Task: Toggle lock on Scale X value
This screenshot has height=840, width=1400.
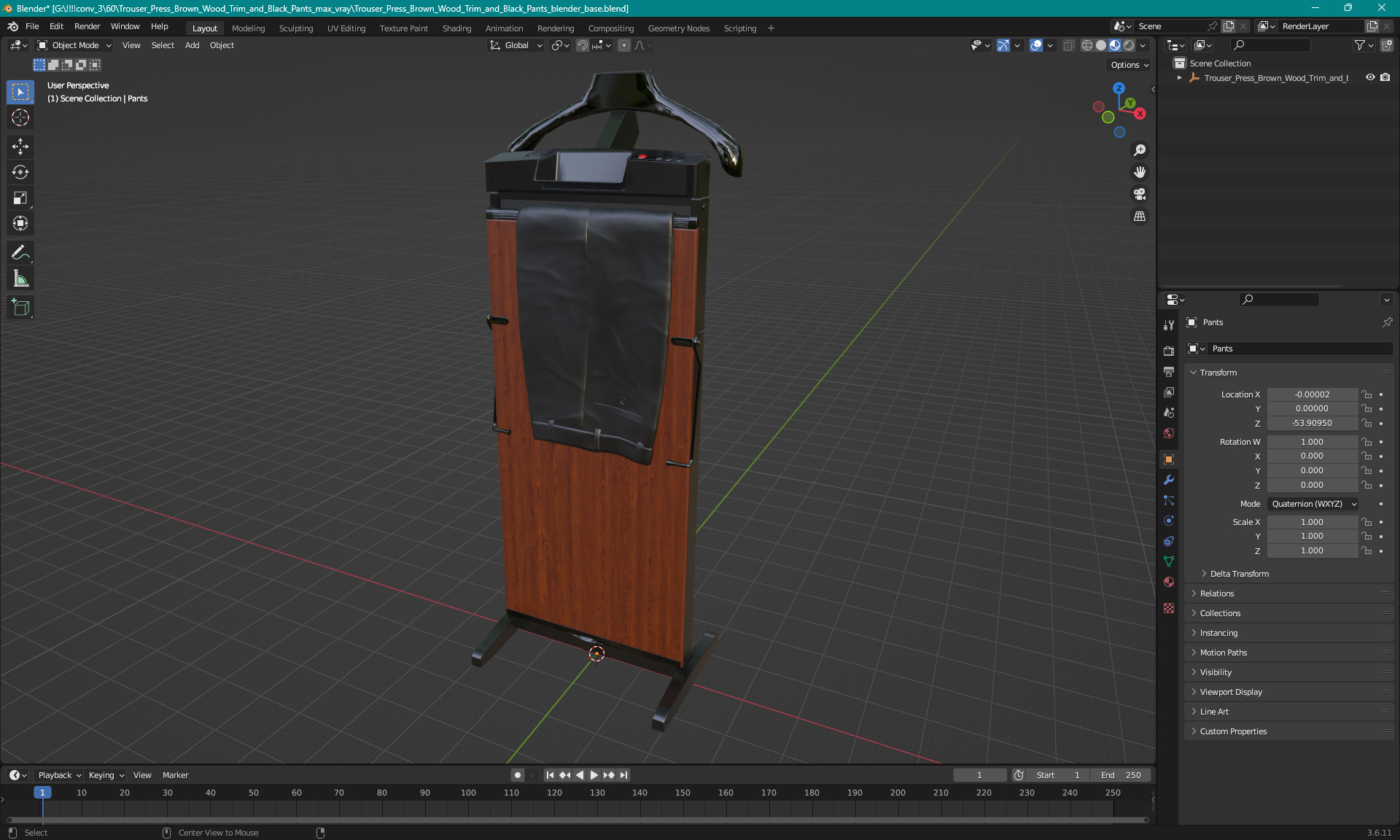Action: coord(1368,522)
